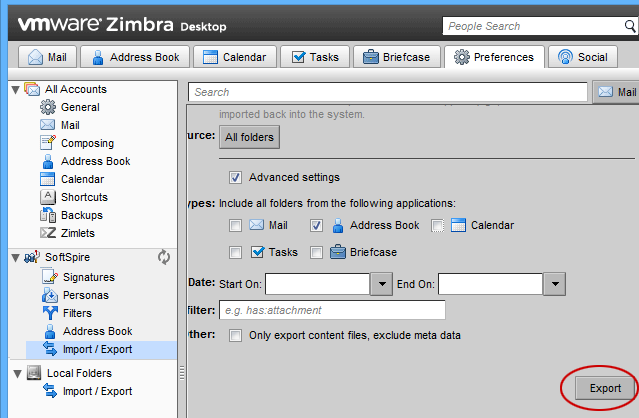Click the sidebar splitter grip handle
Image resolution: width=639 pixels, height=418 pixels.
pyautogui.click(x=182, y=373)
